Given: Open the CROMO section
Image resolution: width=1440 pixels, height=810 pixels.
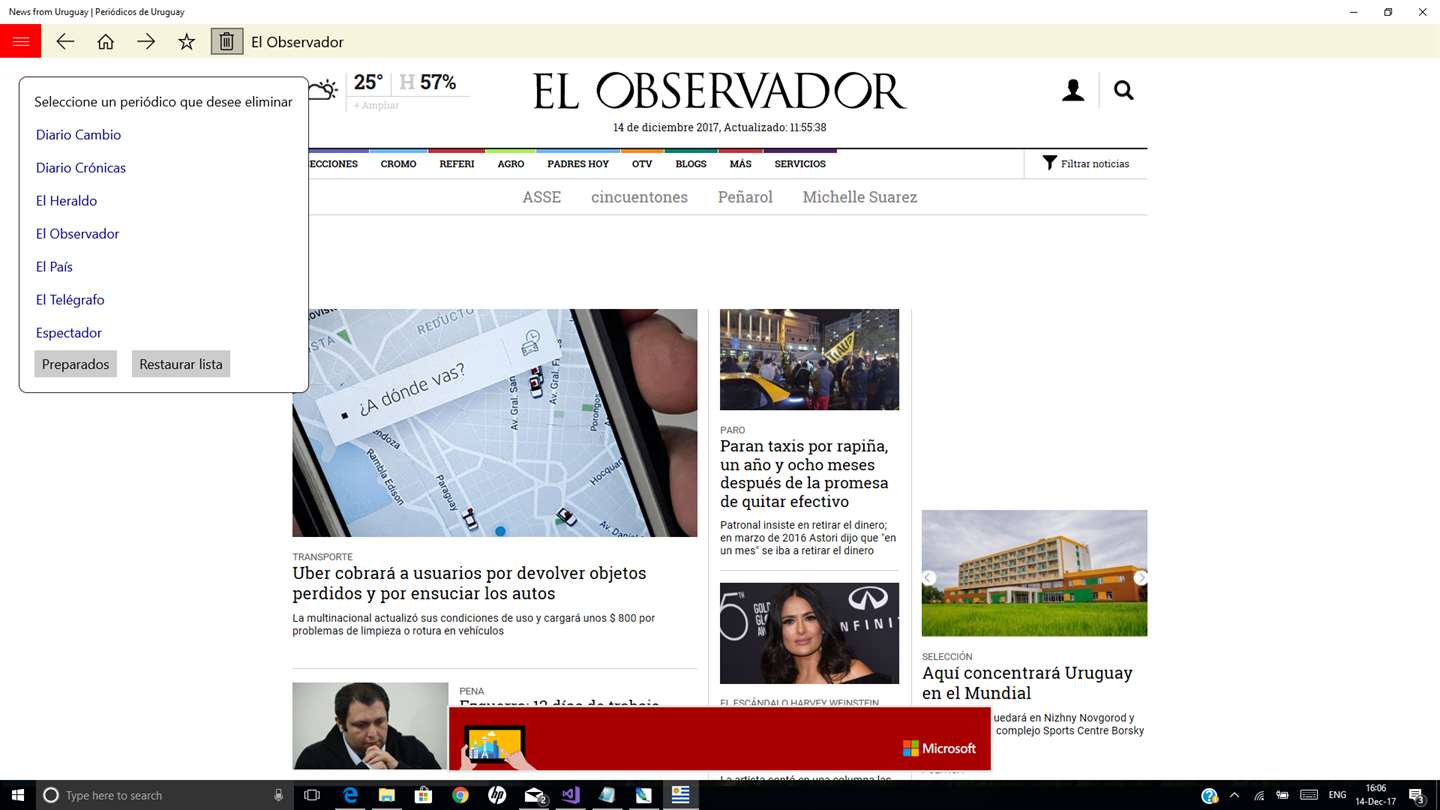Looking at the screenshot, I should [x=398, y=164].
